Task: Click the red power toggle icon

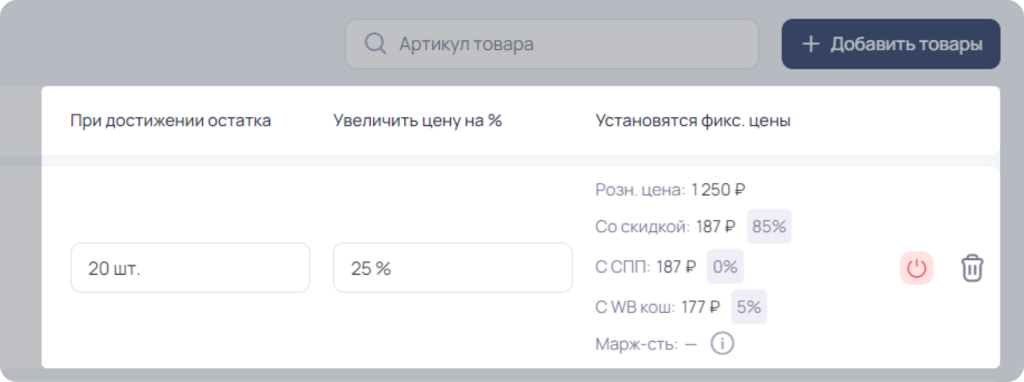Action: [916, 268]
